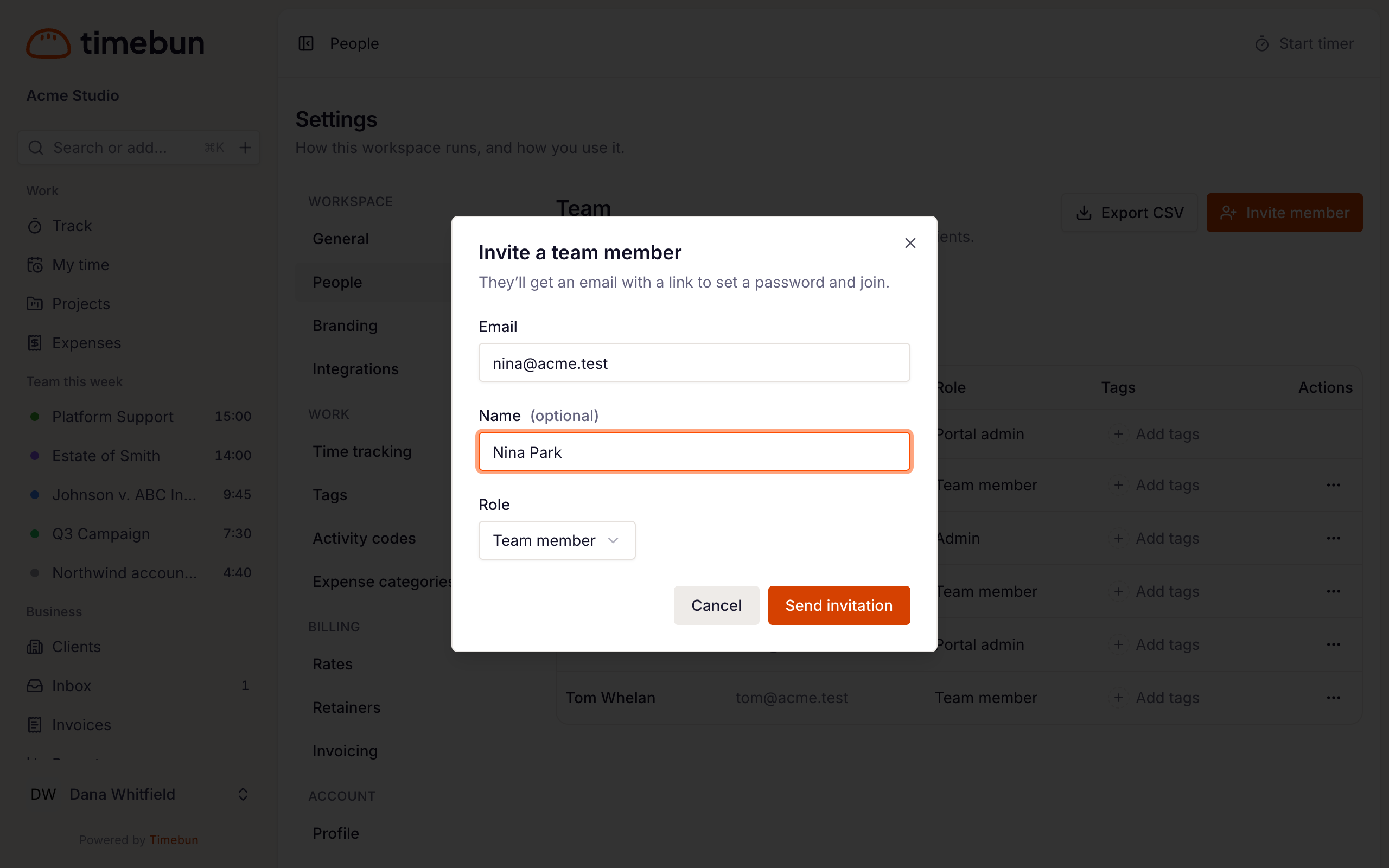Screen dimensions: 1389x868
Task: Click the Track stopwatch icon
Action: [x=34, y=226]
